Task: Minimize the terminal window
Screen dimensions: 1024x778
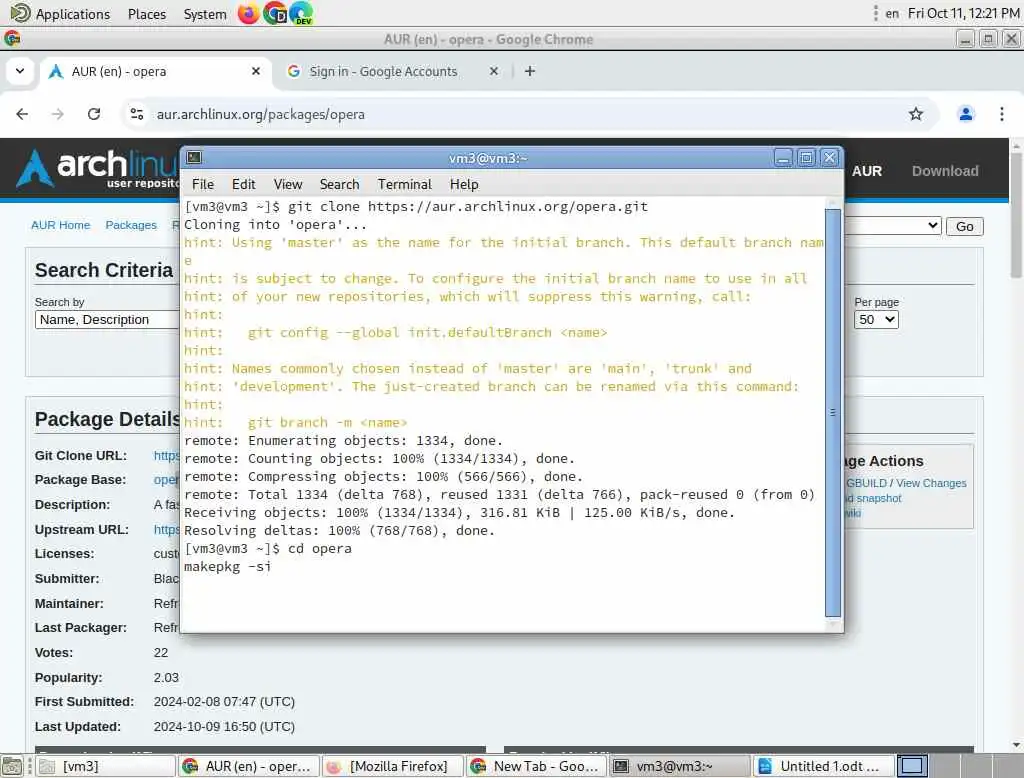Action: click(783, 157)
